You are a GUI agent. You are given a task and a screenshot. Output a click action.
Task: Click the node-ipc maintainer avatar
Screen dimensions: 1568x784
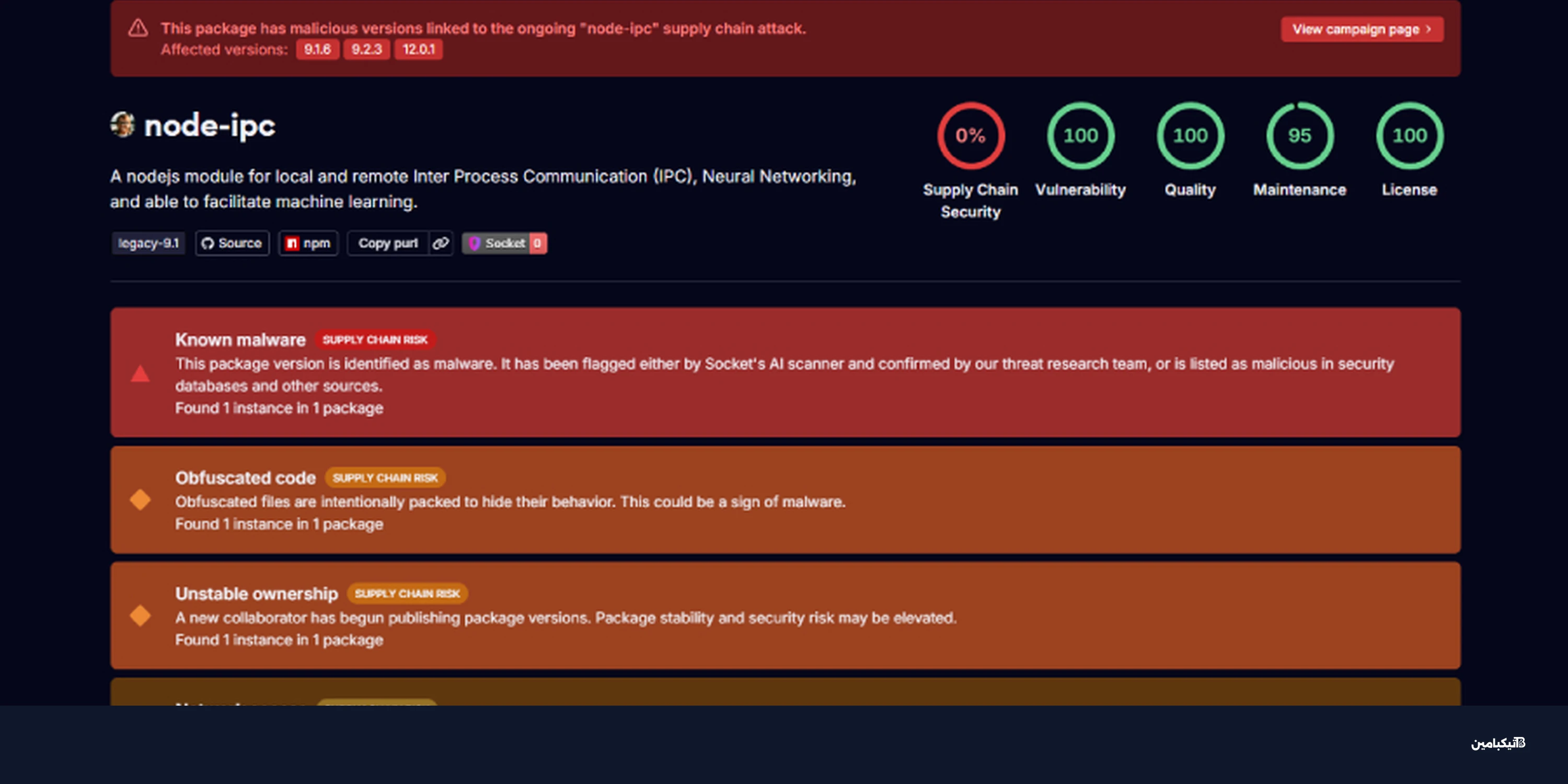[123, 125]
